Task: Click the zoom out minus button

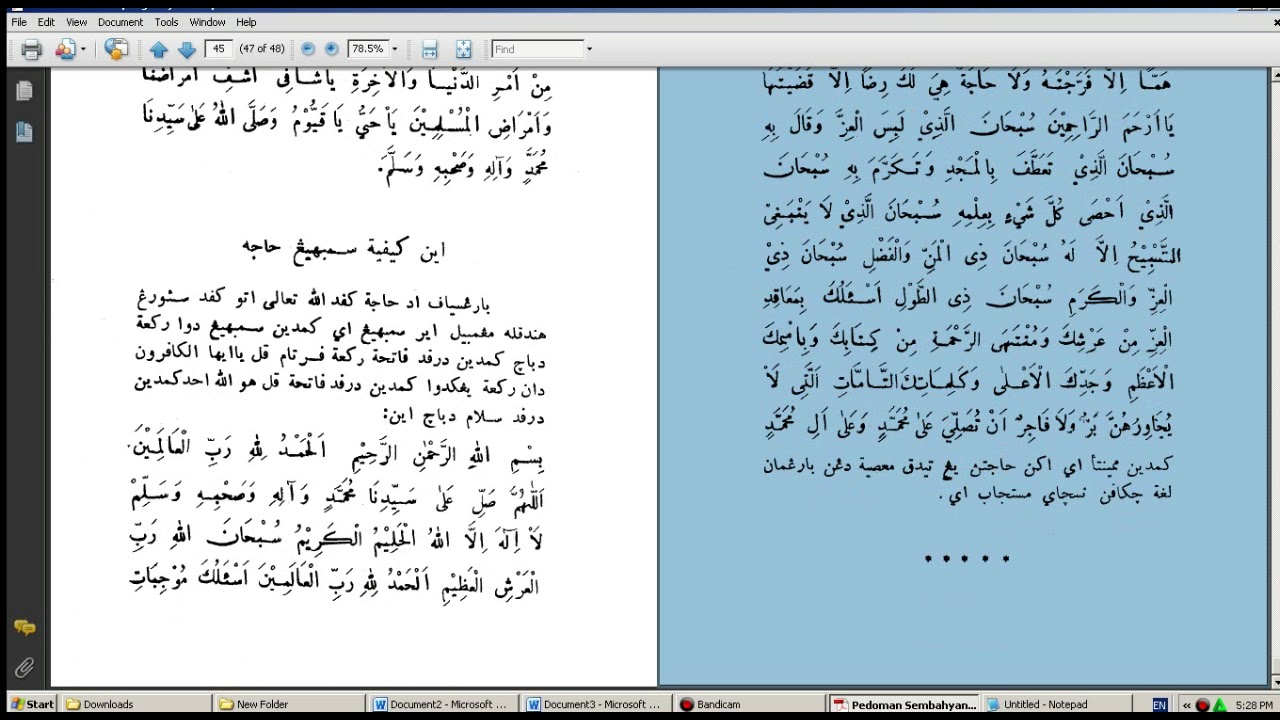Action: point(308,49)
